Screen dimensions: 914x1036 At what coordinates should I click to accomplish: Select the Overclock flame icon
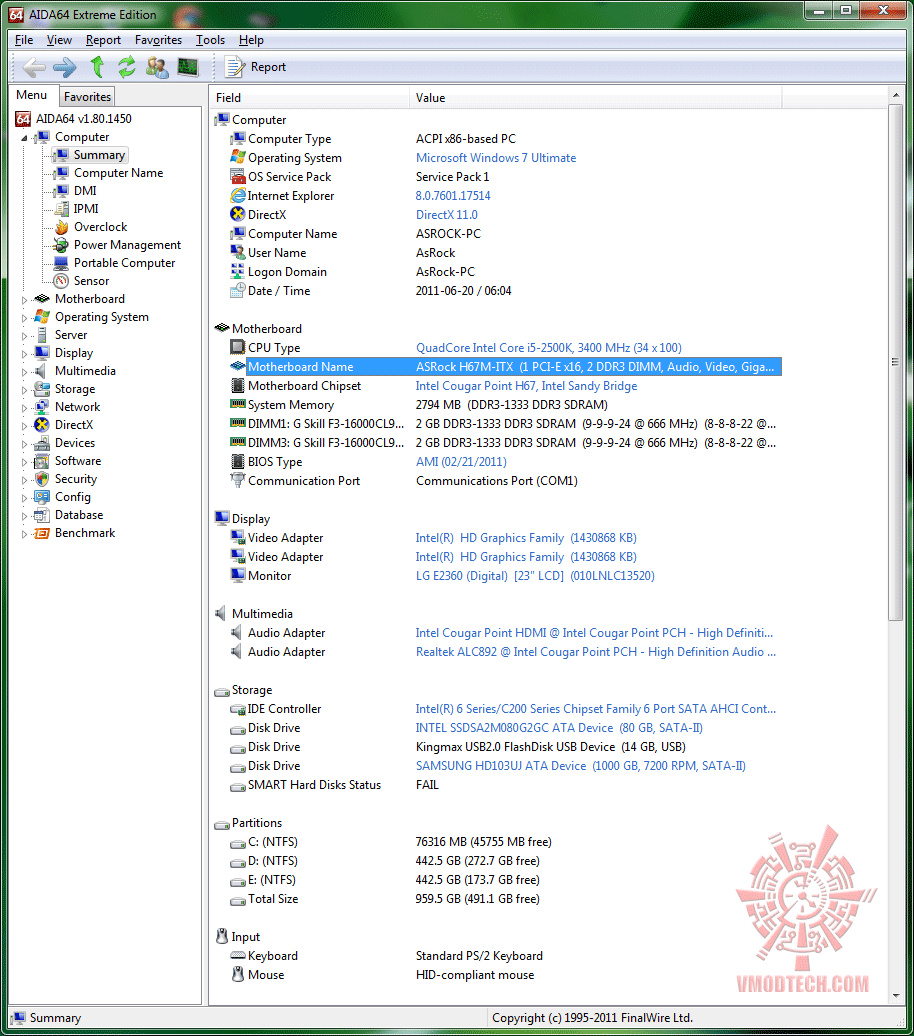tap(61, 227)
